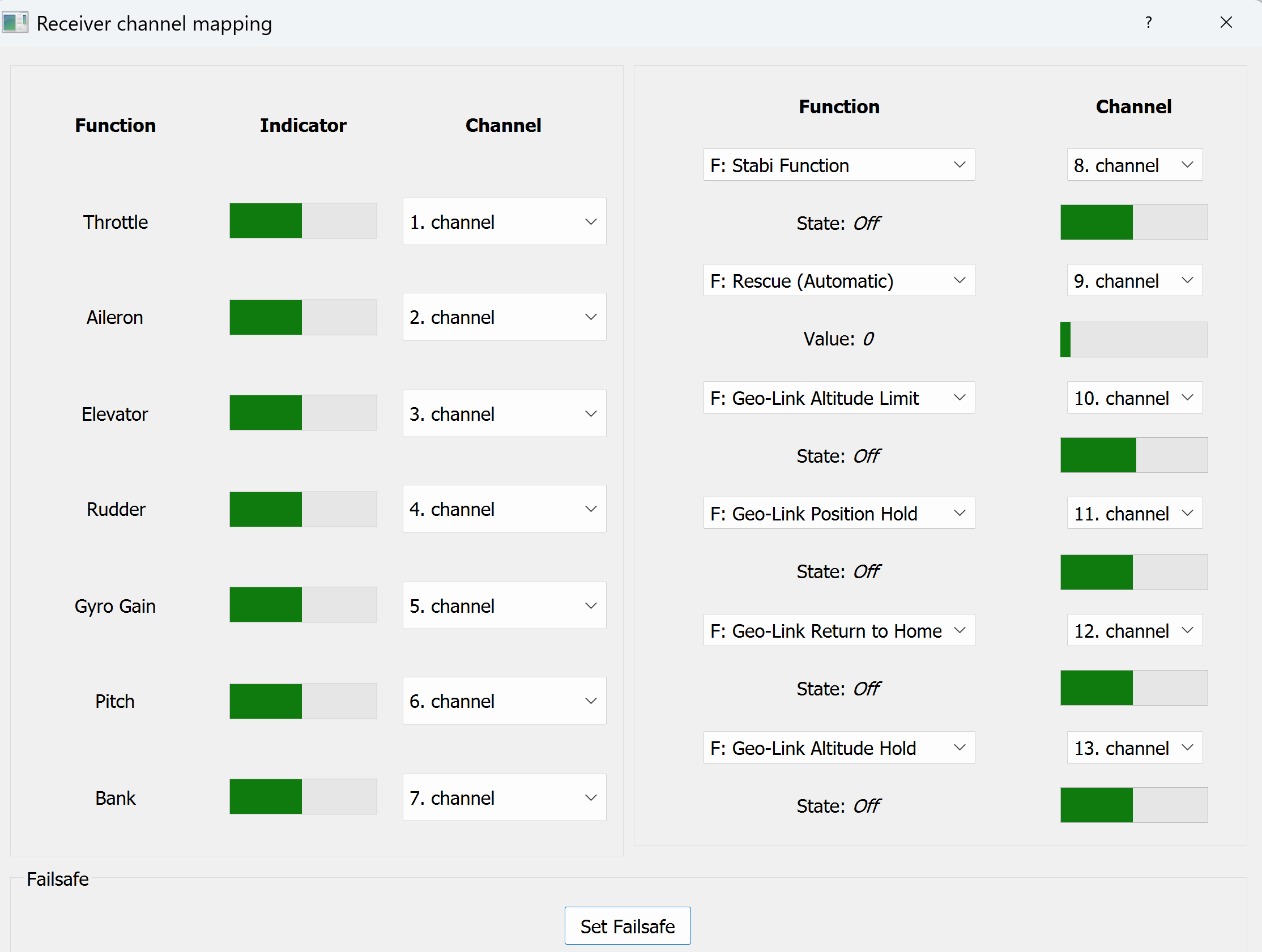Expand the Elevator channel selector
The height and width of the screenshot is (952, 1262).
coord(504,413)
